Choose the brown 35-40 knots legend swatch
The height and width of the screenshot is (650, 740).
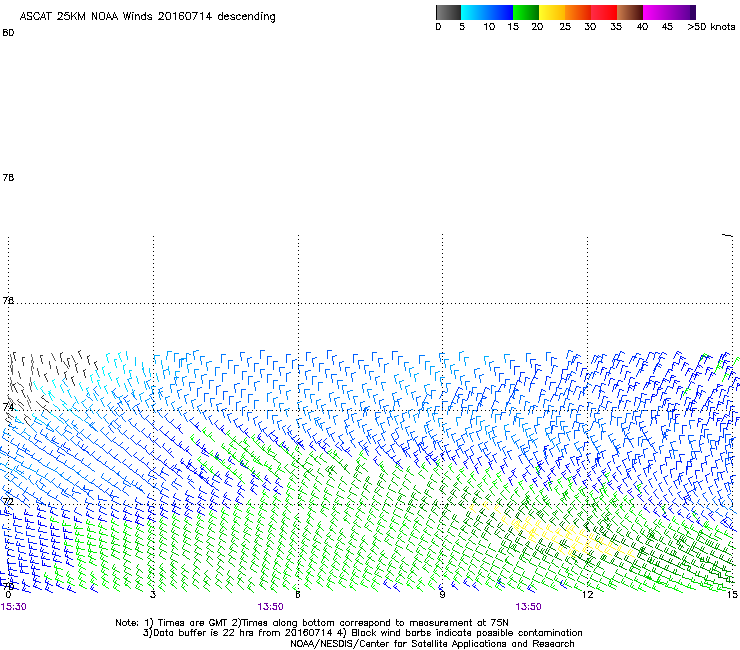[630, 12]
